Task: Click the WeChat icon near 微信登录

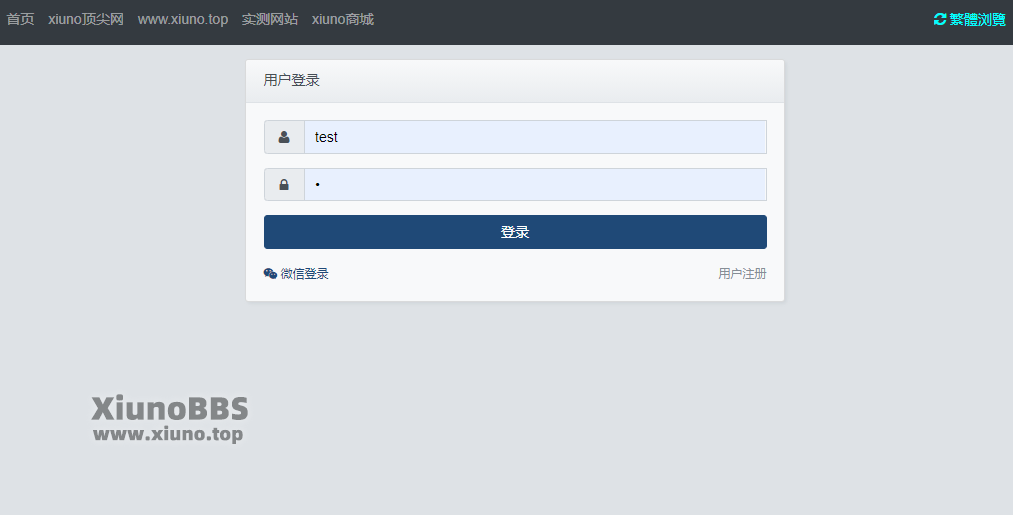Action: (x=271, y=274)
